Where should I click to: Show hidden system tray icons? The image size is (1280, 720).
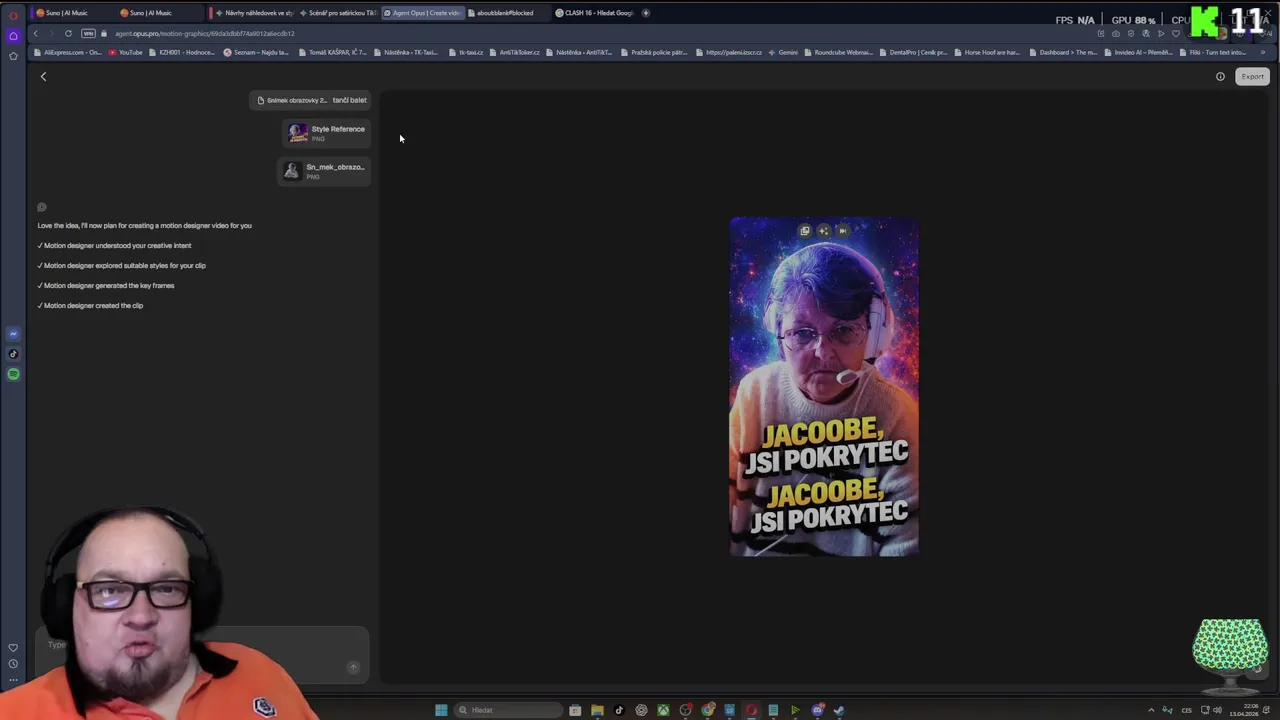[x=1151, y=710]
